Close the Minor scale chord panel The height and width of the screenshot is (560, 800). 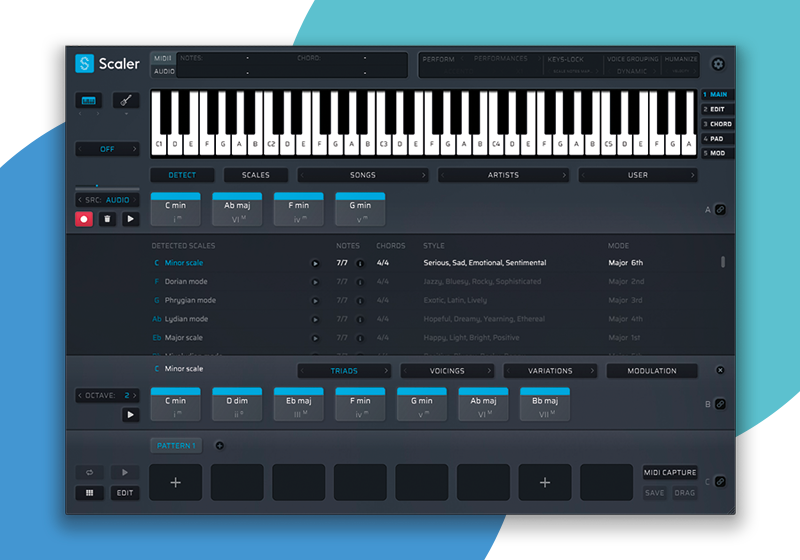coord(720,370)
